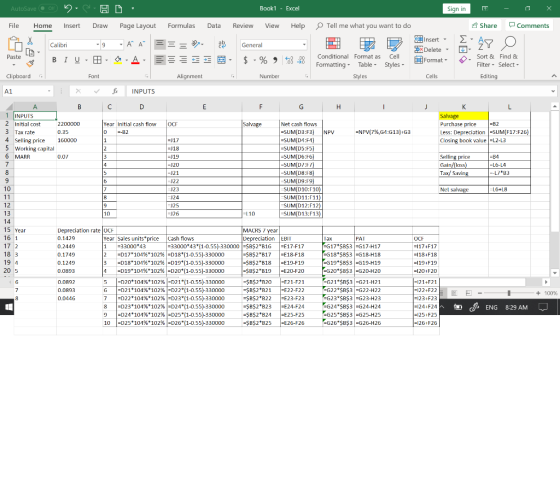Apply Italic formatting
This screenshot has height=478, width=560.
[65, 60]
